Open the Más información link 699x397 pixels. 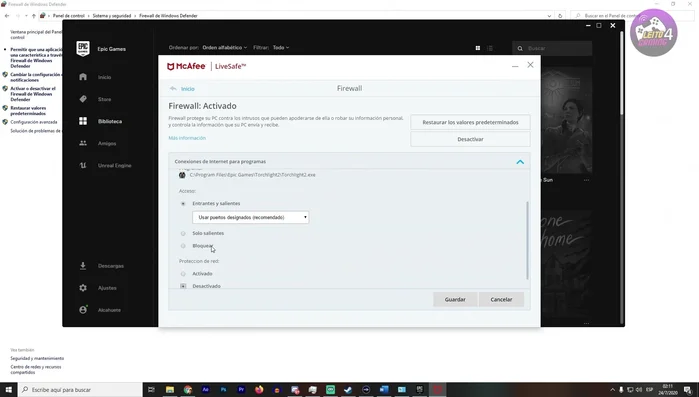(x=187, y=138)
